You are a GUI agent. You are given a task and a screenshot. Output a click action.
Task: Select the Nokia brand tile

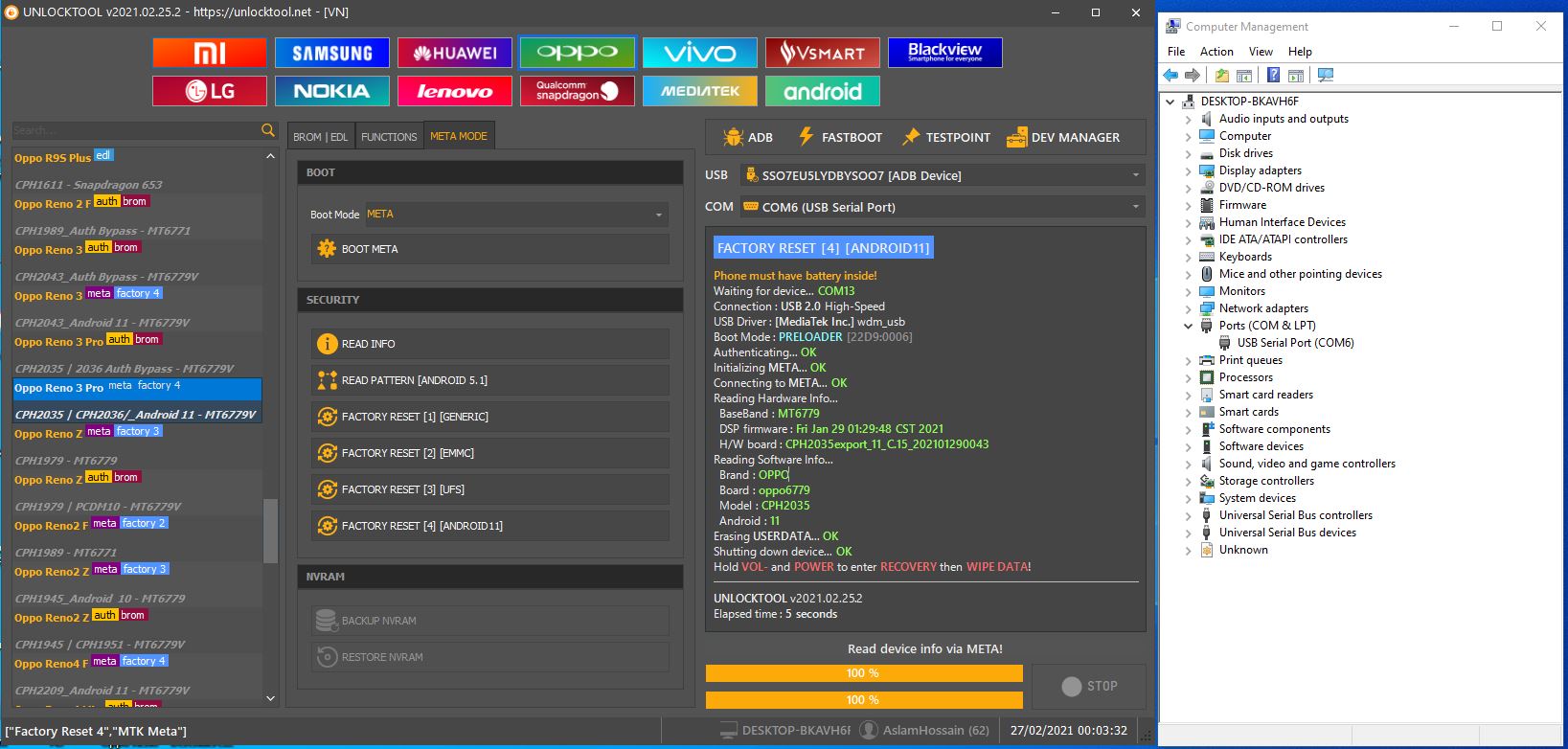[x=332, y=91]
